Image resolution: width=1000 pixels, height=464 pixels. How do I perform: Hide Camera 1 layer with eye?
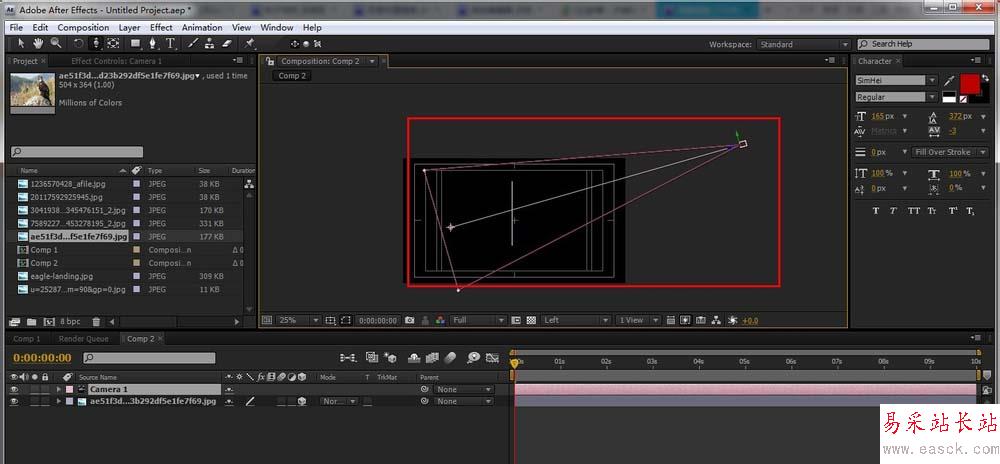pos(14,389)
